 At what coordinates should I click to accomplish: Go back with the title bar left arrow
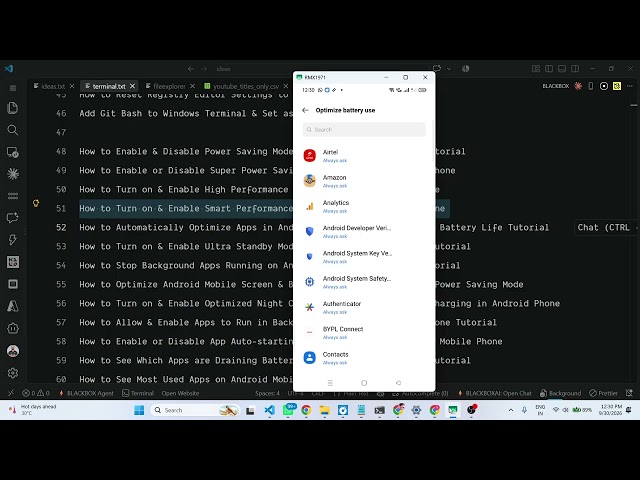tap(191, 69)
